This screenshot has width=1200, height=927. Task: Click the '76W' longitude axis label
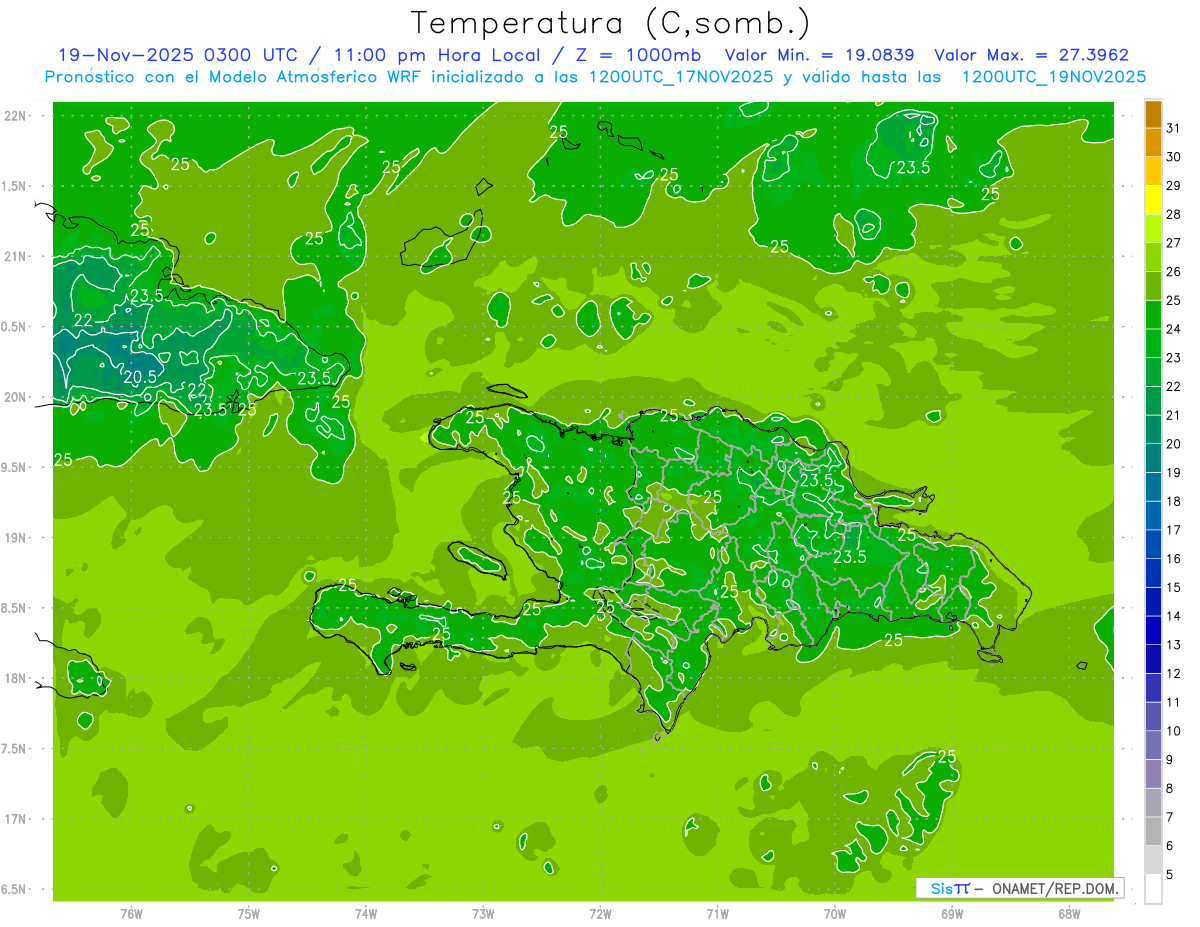coord(131,913)
